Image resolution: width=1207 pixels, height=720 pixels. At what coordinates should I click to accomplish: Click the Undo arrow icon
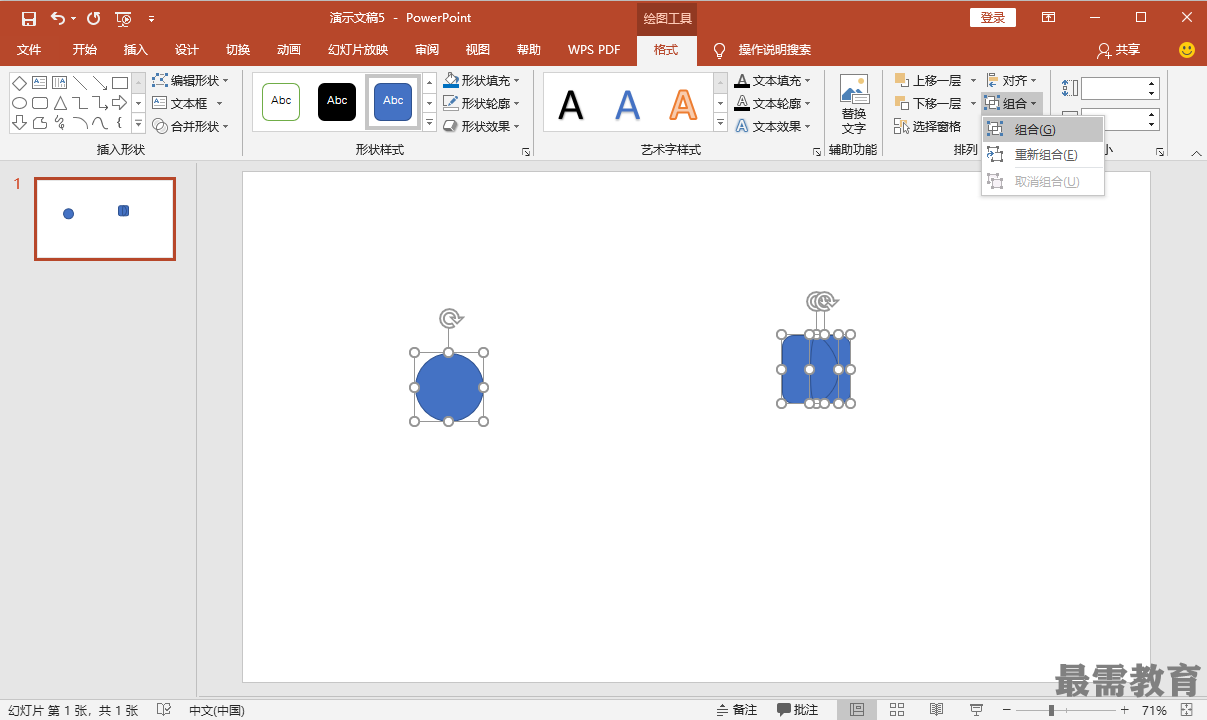57,18
